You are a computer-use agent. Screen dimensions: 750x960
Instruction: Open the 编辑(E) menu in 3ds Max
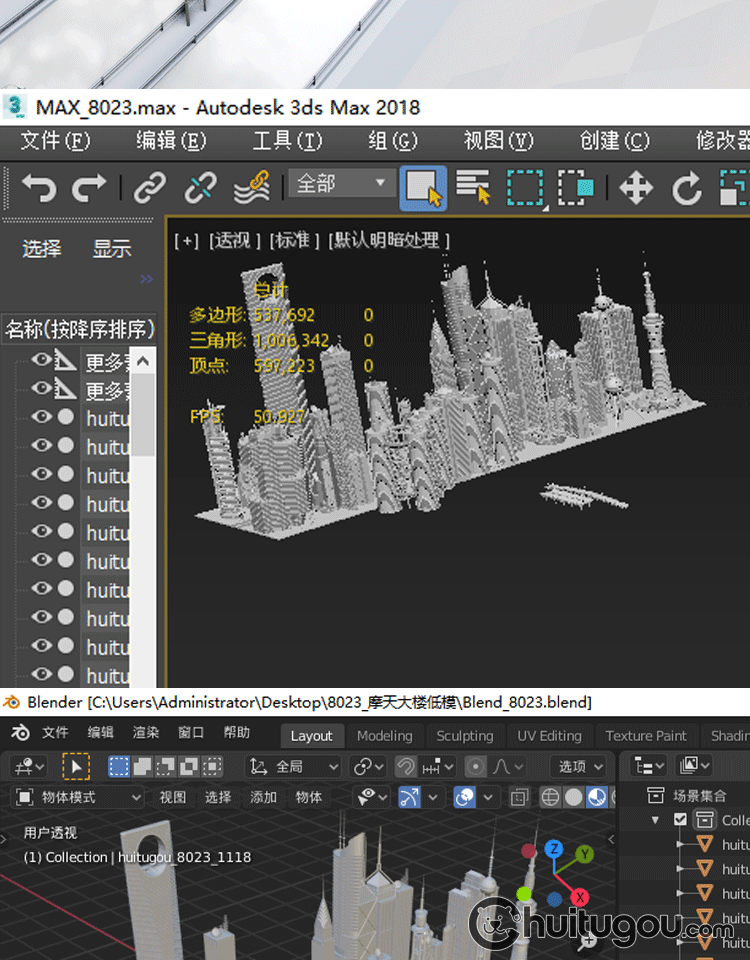[x=171, y=141]
